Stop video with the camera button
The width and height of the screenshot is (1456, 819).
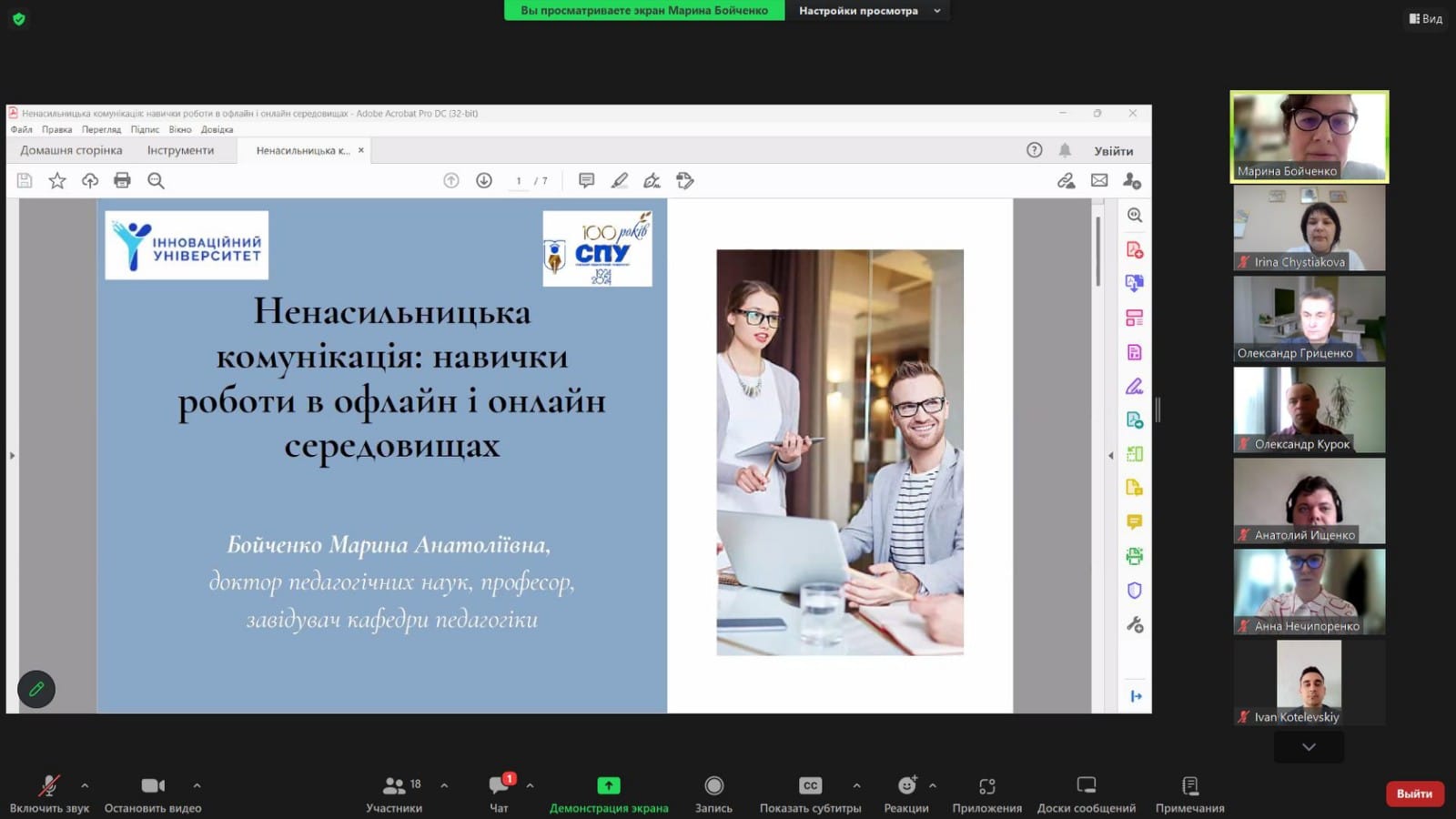[x=152, y=785]
